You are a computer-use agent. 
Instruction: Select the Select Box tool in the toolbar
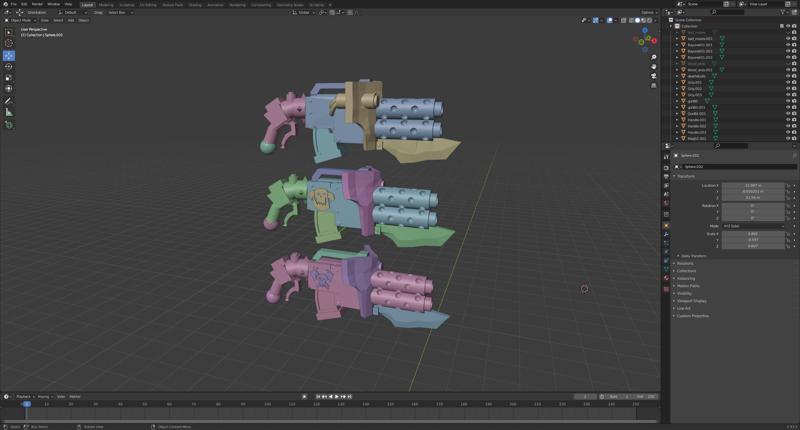[9, 32]
